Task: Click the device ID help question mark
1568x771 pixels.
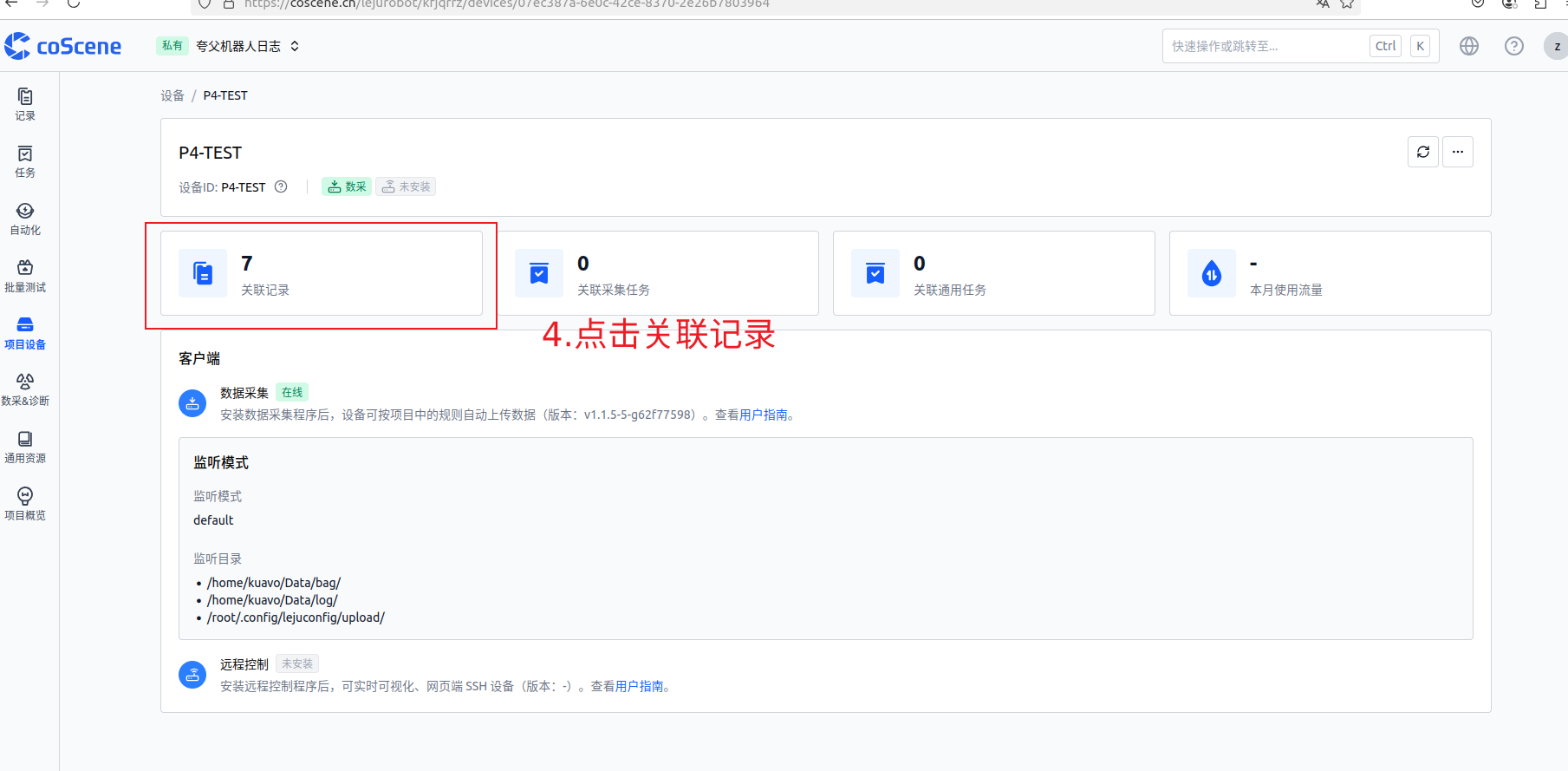Action: click(x=281, y=186)
